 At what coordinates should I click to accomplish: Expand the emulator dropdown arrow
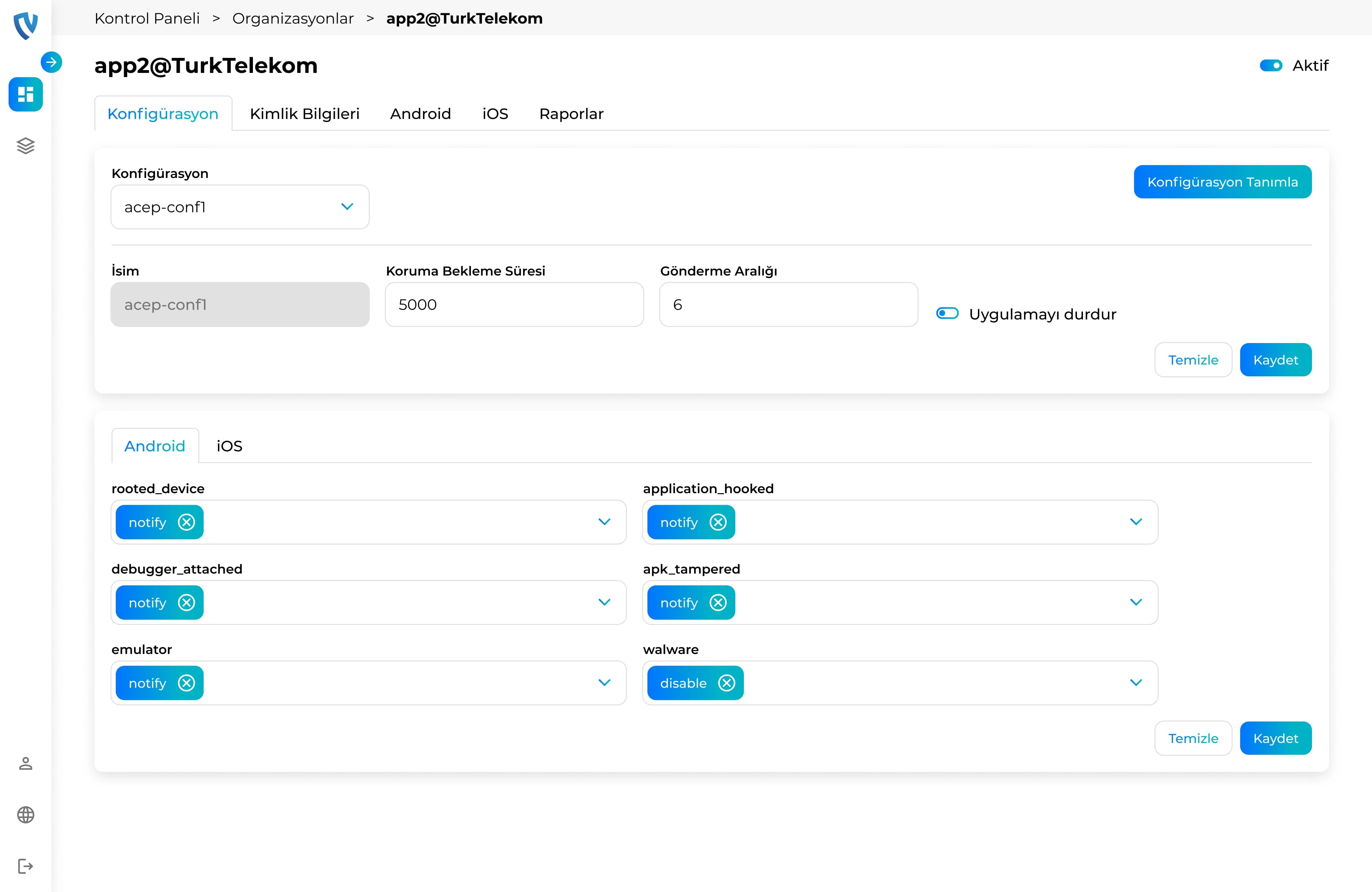tap(604, 683)
